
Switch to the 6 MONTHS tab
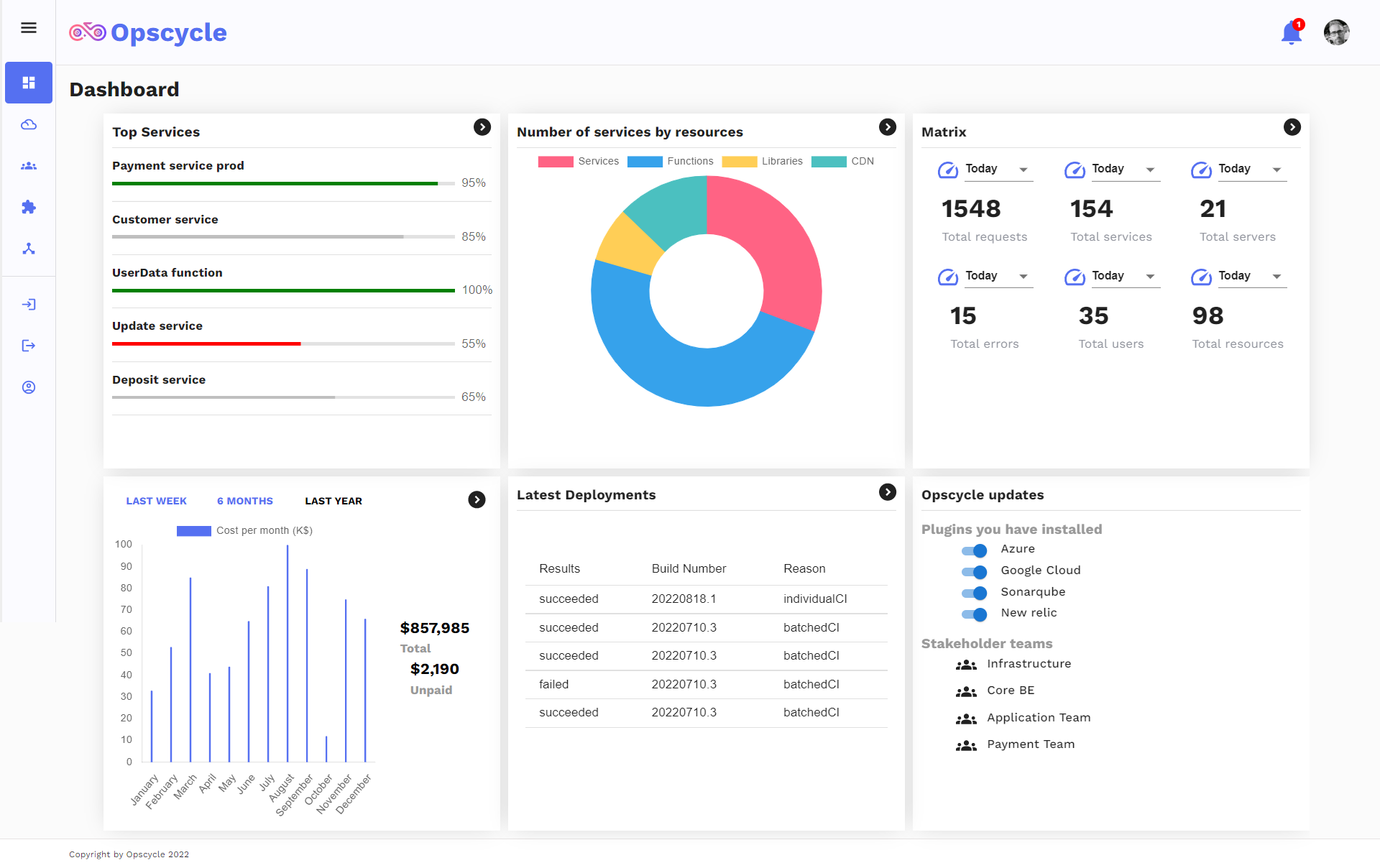click(245, 501)
